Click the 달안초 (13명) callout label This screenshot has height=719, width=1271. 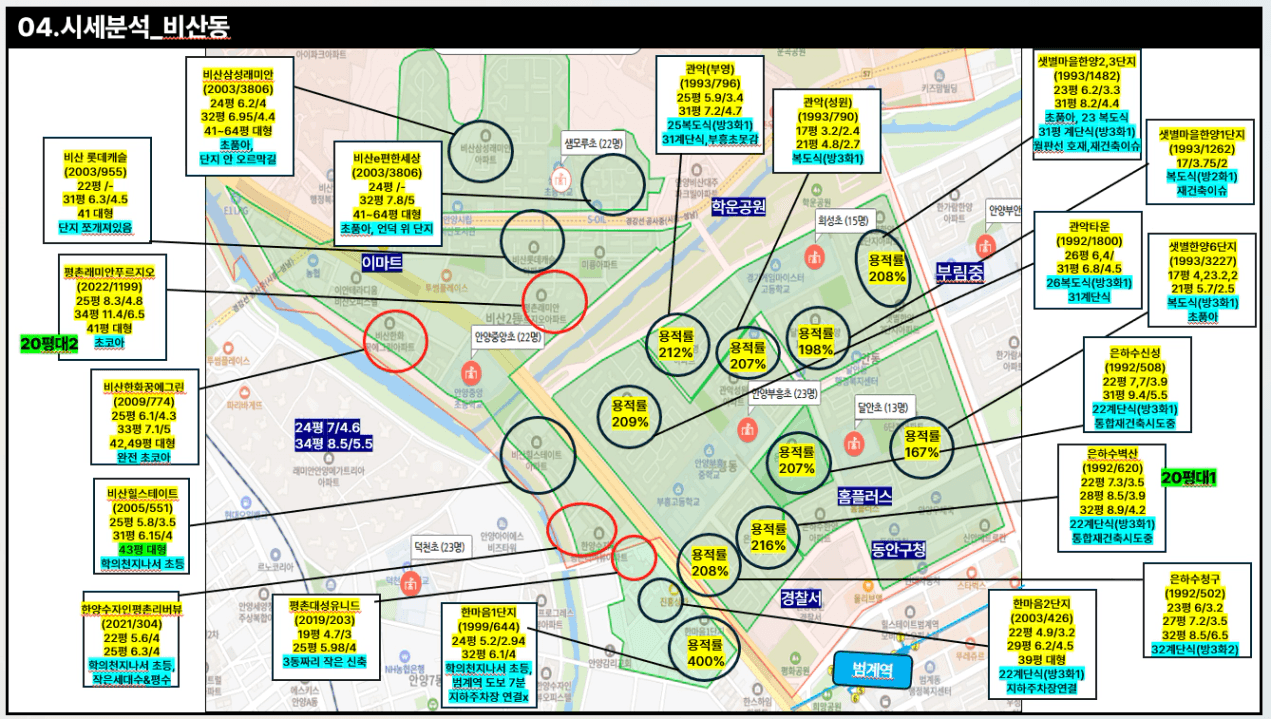(883, 406)
